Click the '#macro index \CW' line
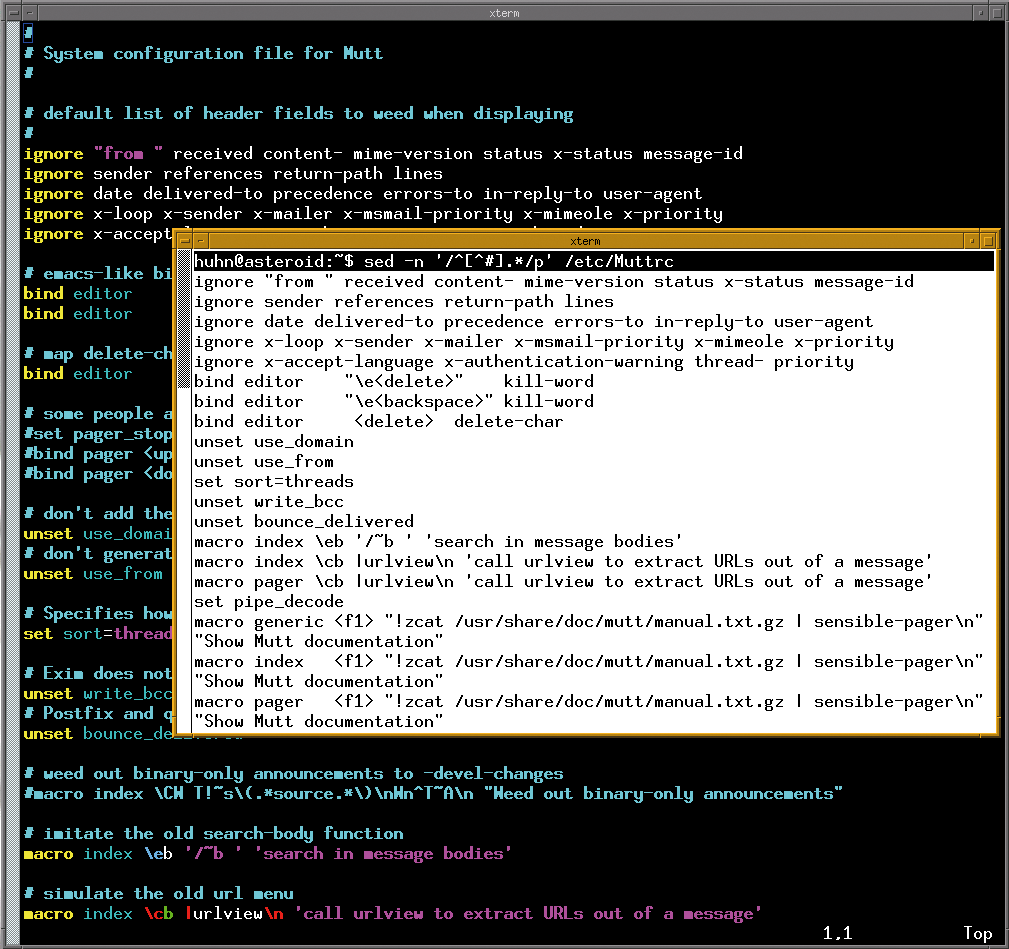 (x=433, y=794)
